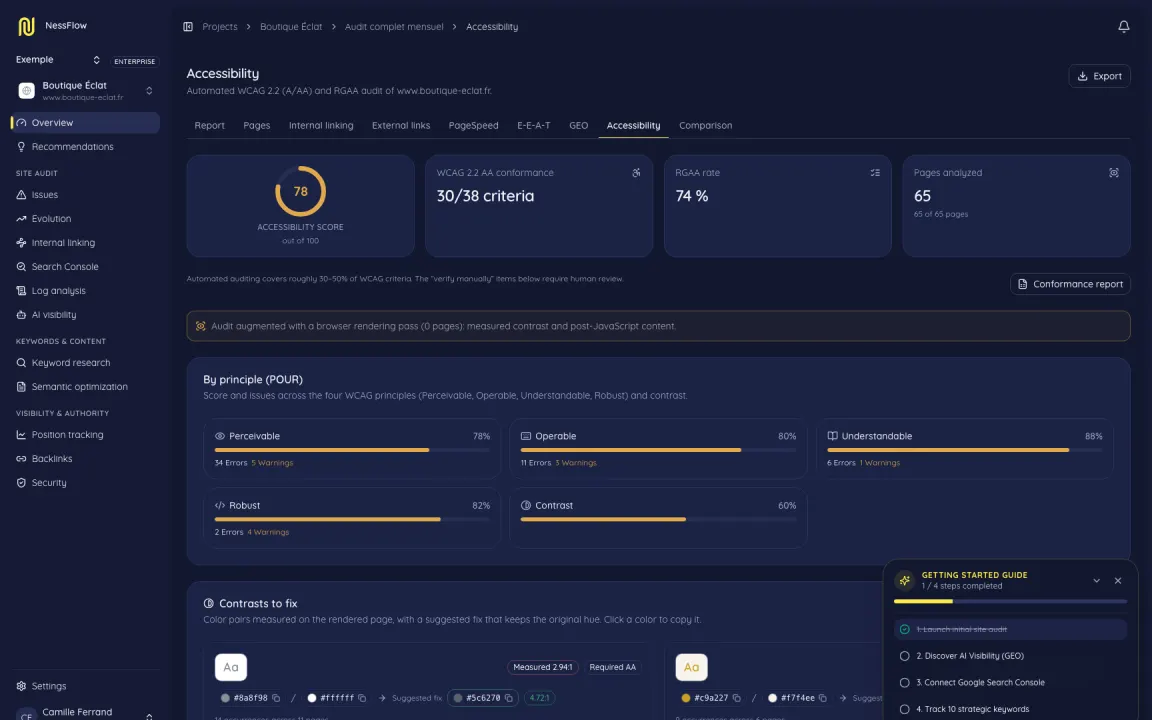Click the #c9a227 color swatch
This screenshot has width=1152, height=720.
pos(685,698)
